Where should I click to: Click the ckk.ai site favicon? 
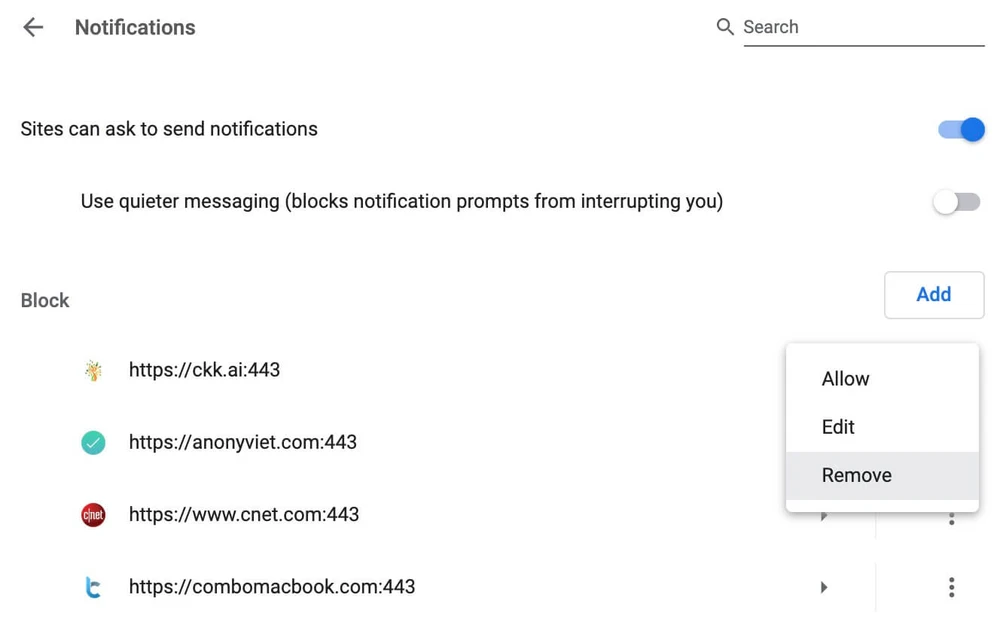coord(93,371)
